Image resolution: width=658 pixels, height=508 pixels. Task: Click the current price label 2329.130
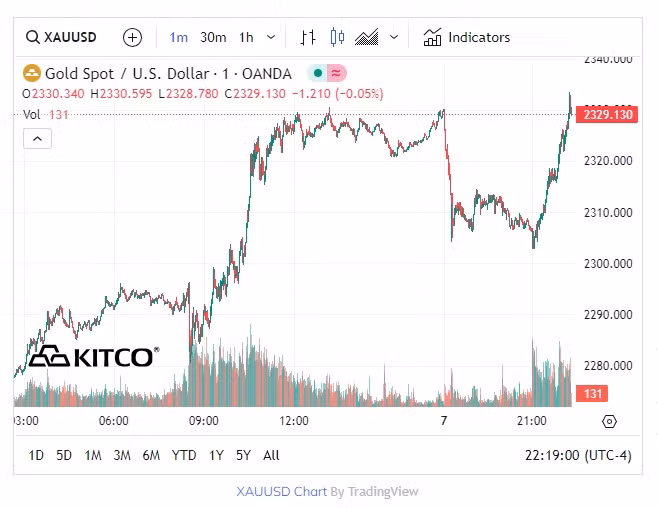[607, 115]
